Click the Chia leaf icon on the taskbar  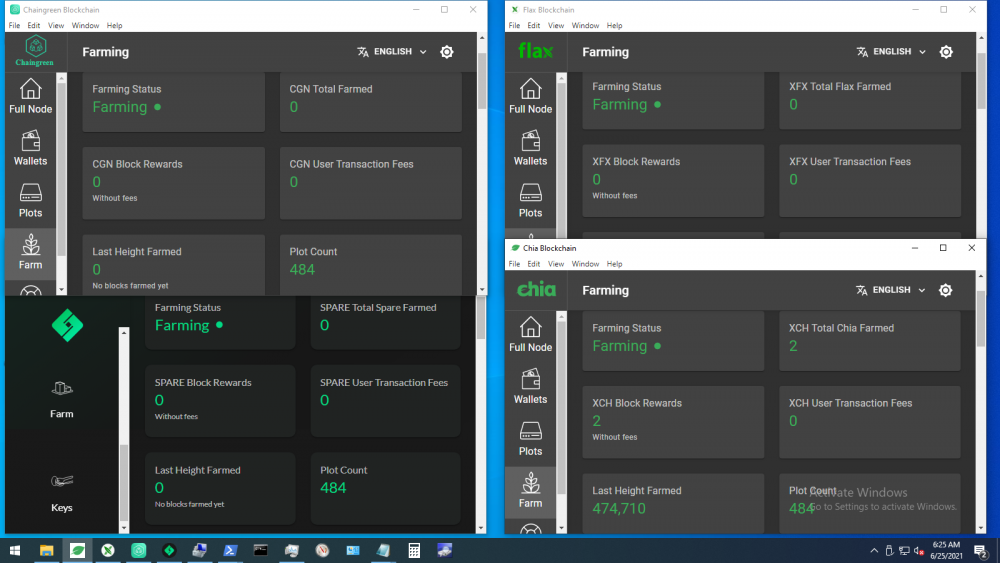[x=77, y=550]
